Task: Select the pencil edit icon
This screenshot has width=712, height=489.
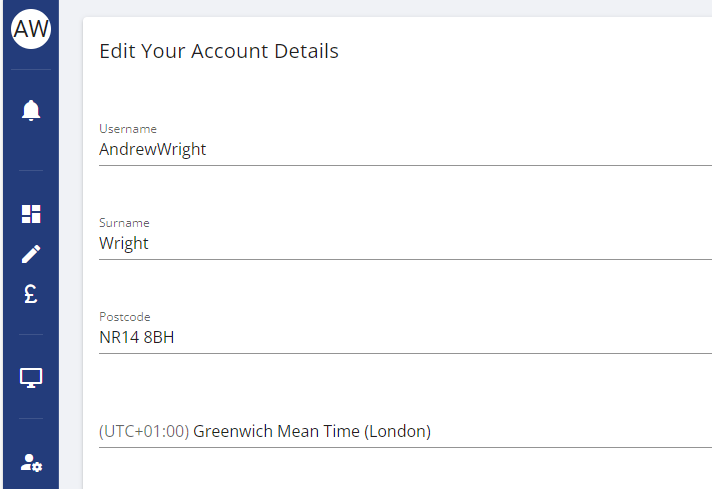Action: tap(31, 254)
